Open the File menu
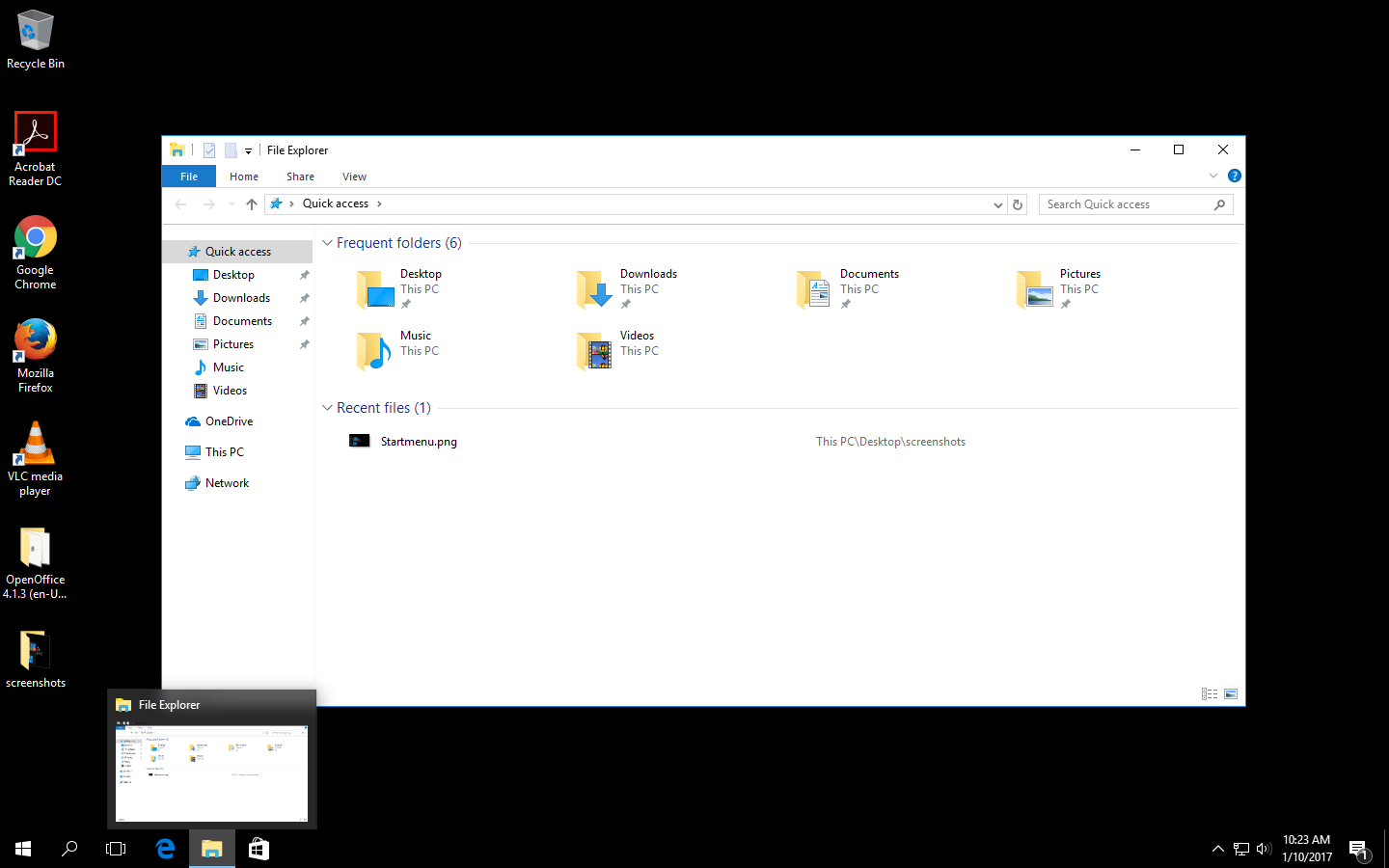The image size is (1389, 868). point(189,176)
